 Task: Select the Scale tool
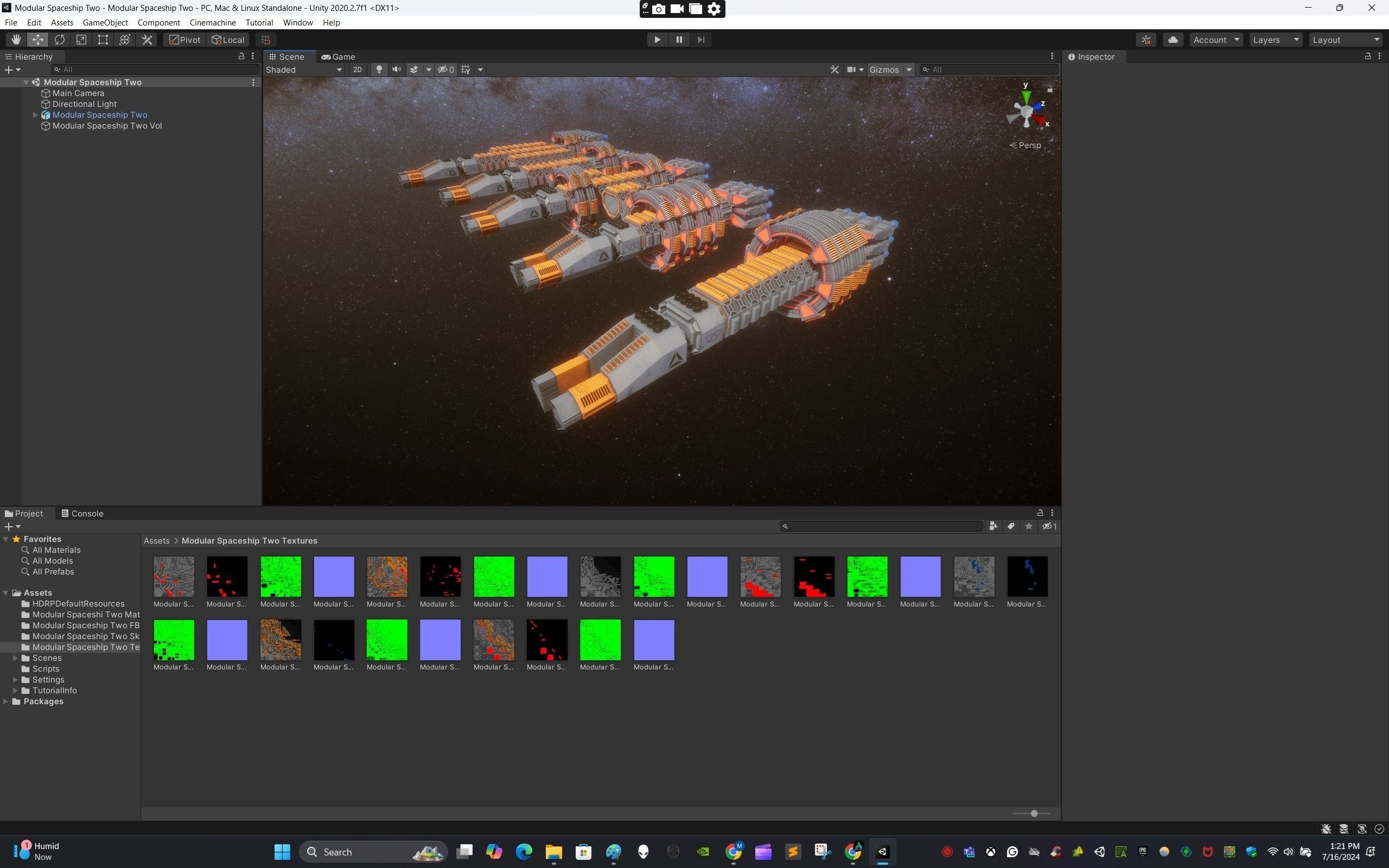(81, 40)
